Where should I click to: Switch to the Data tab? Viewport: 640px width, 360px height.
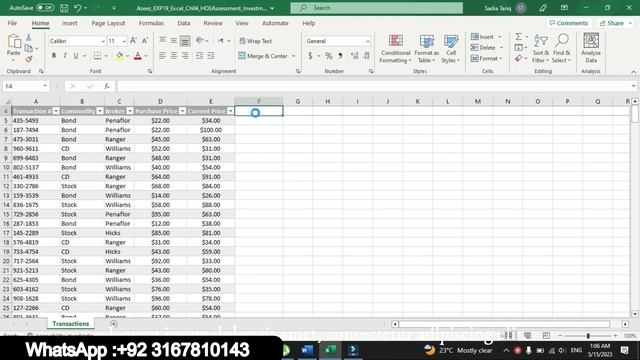[184, 23]
